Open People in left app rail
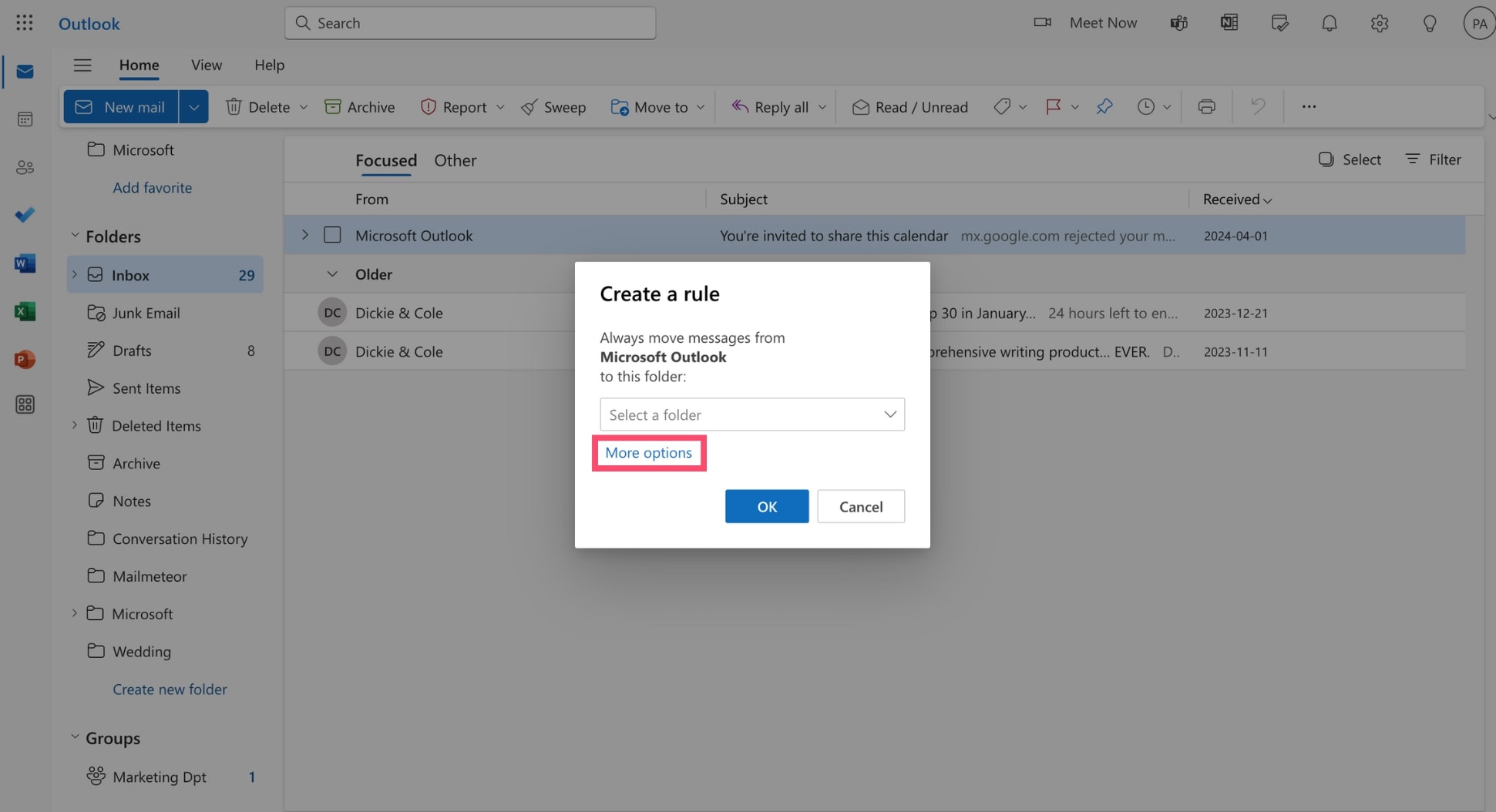The image size is (1496, 812). click(25, 167)
